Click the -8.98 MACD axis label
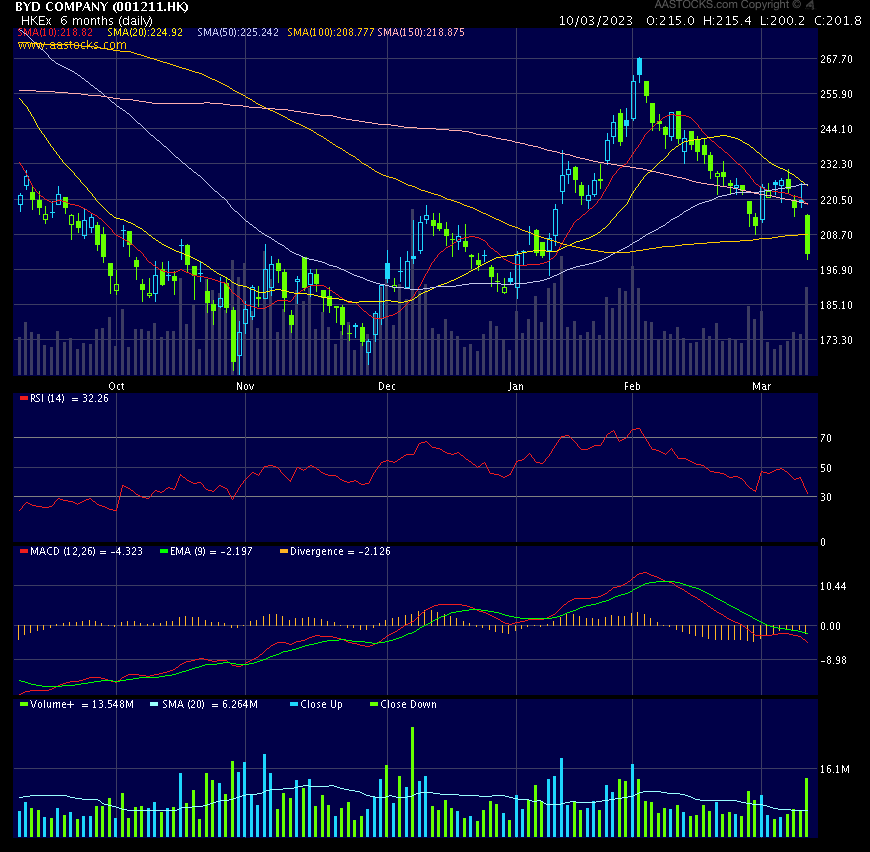Screen dimensions: 870x852 pos(833,660)
